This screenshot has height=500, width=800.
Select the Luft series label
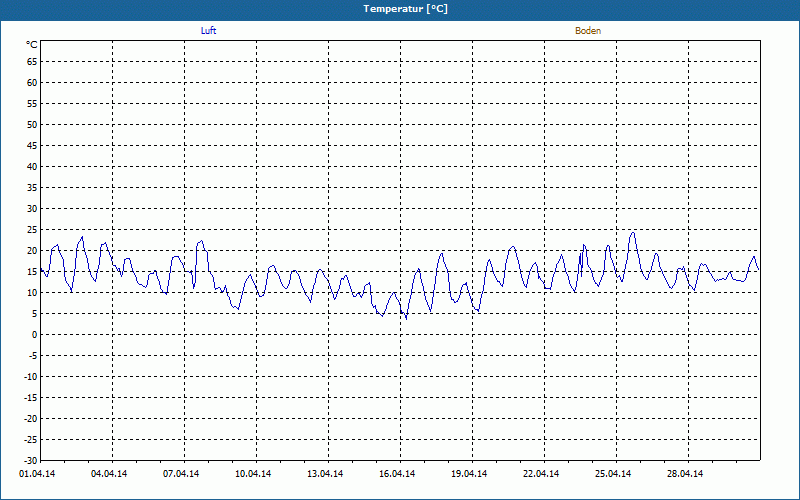(208, 31)
